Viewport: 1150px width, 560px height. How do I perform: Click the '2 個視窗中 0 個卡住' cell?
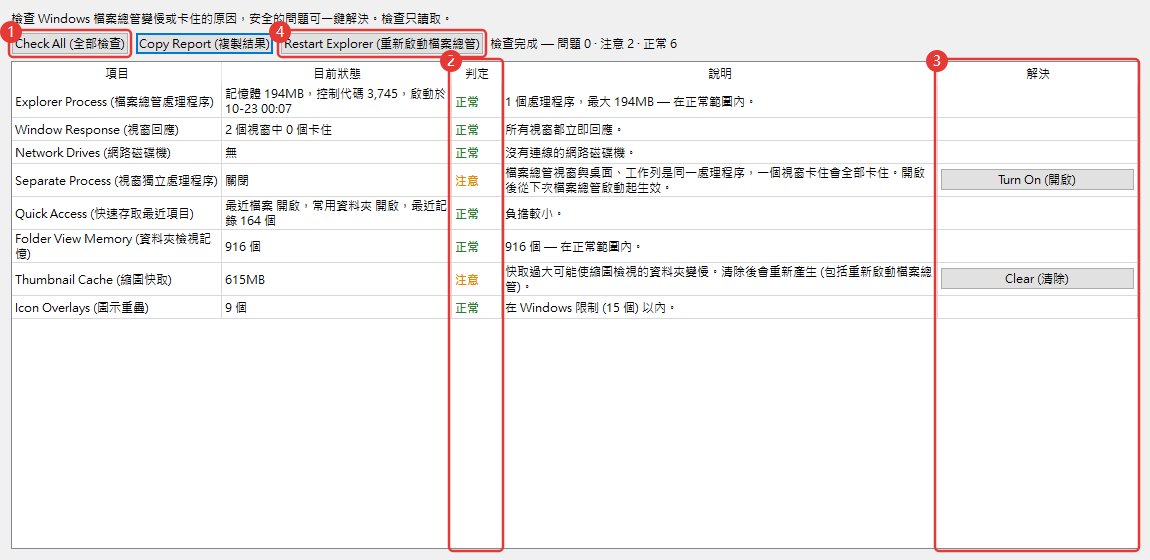(x=337, y=130)
